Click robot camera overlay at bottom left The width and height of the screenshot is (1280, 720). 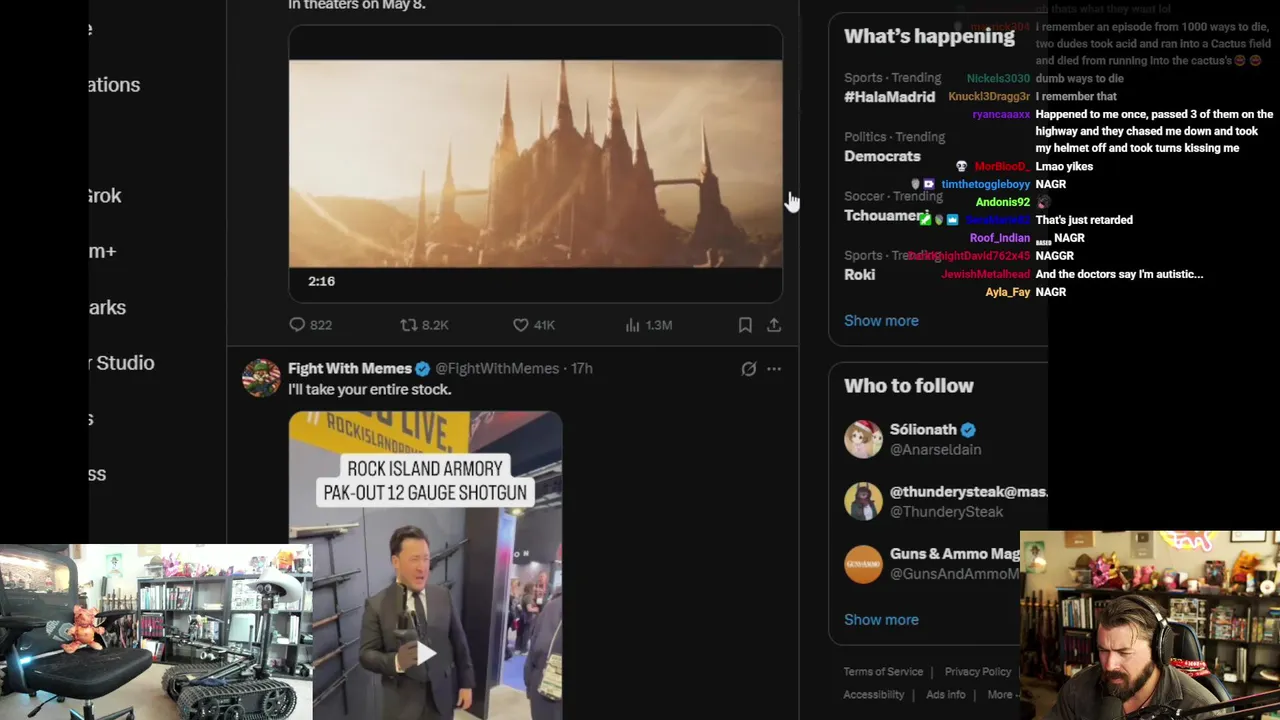156,632
